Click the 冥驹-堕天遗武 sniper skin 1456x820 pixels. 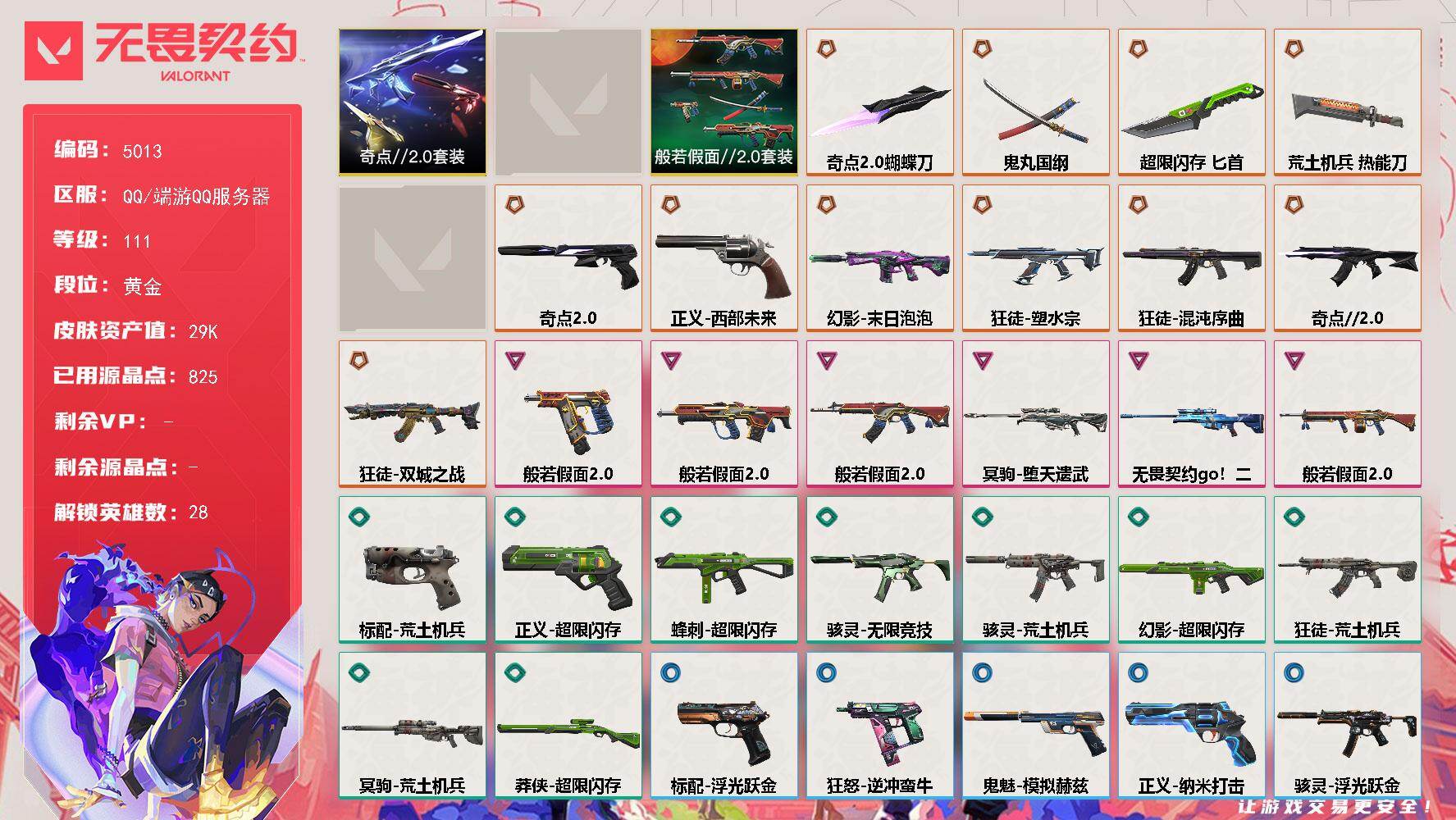1035,414
